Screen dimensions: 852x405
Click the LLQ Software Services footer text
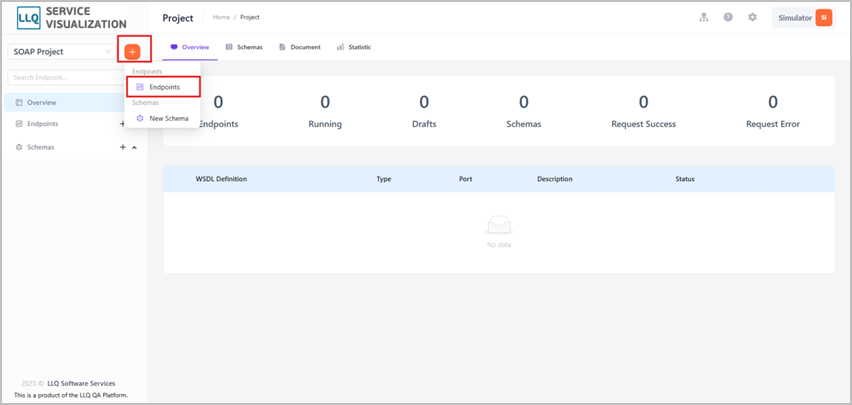(81, 383)
